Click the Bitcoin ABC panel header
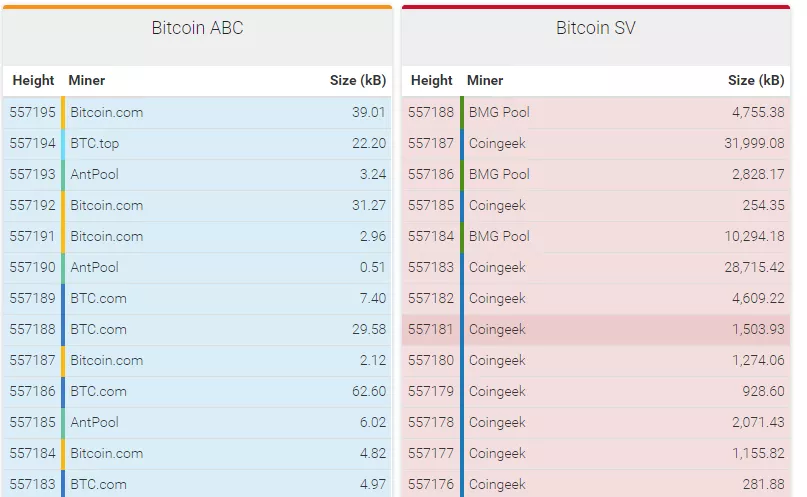 pos(197,28)
